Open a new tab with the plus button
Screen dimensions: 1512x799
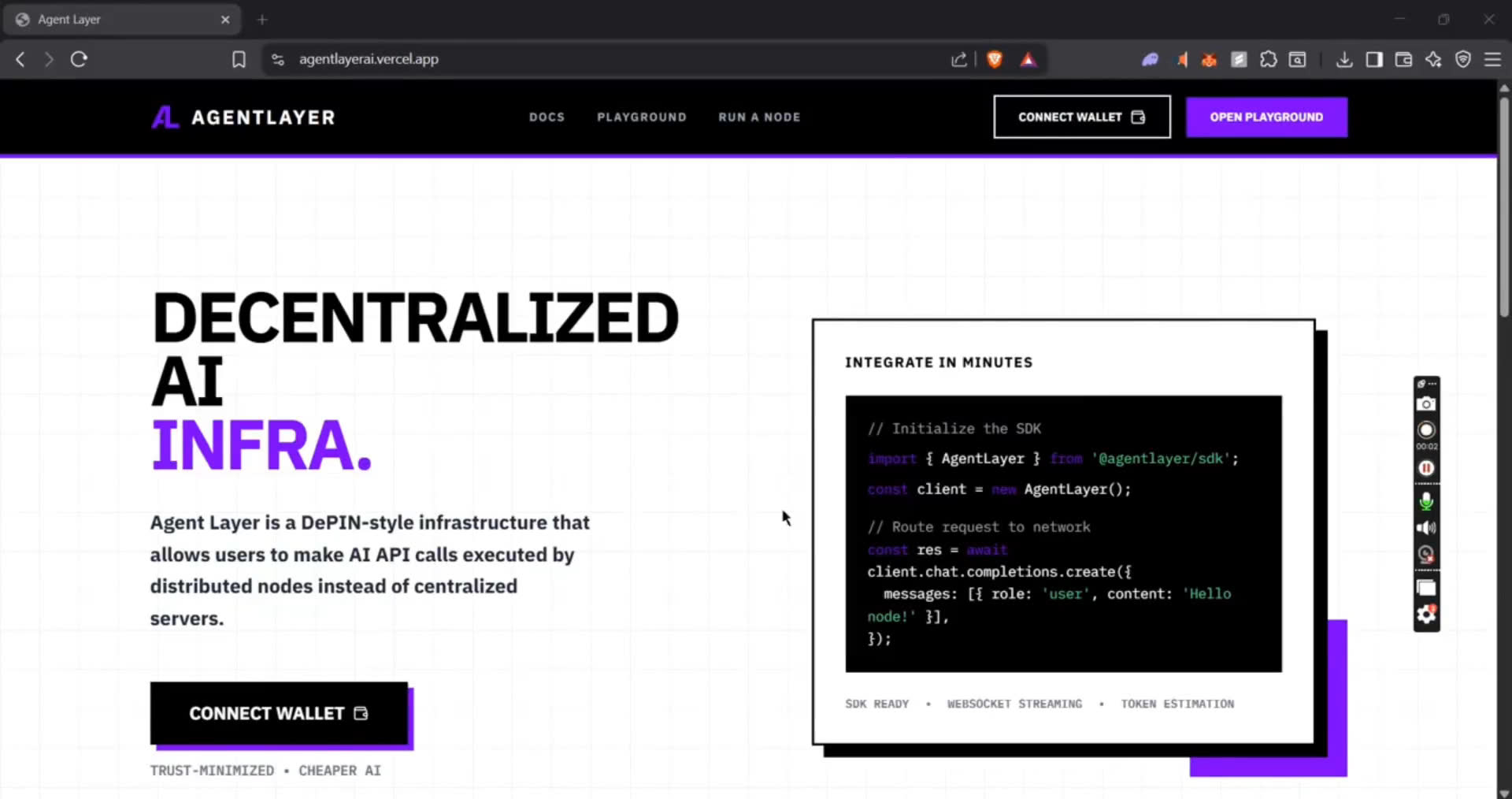tap(262, 19)
